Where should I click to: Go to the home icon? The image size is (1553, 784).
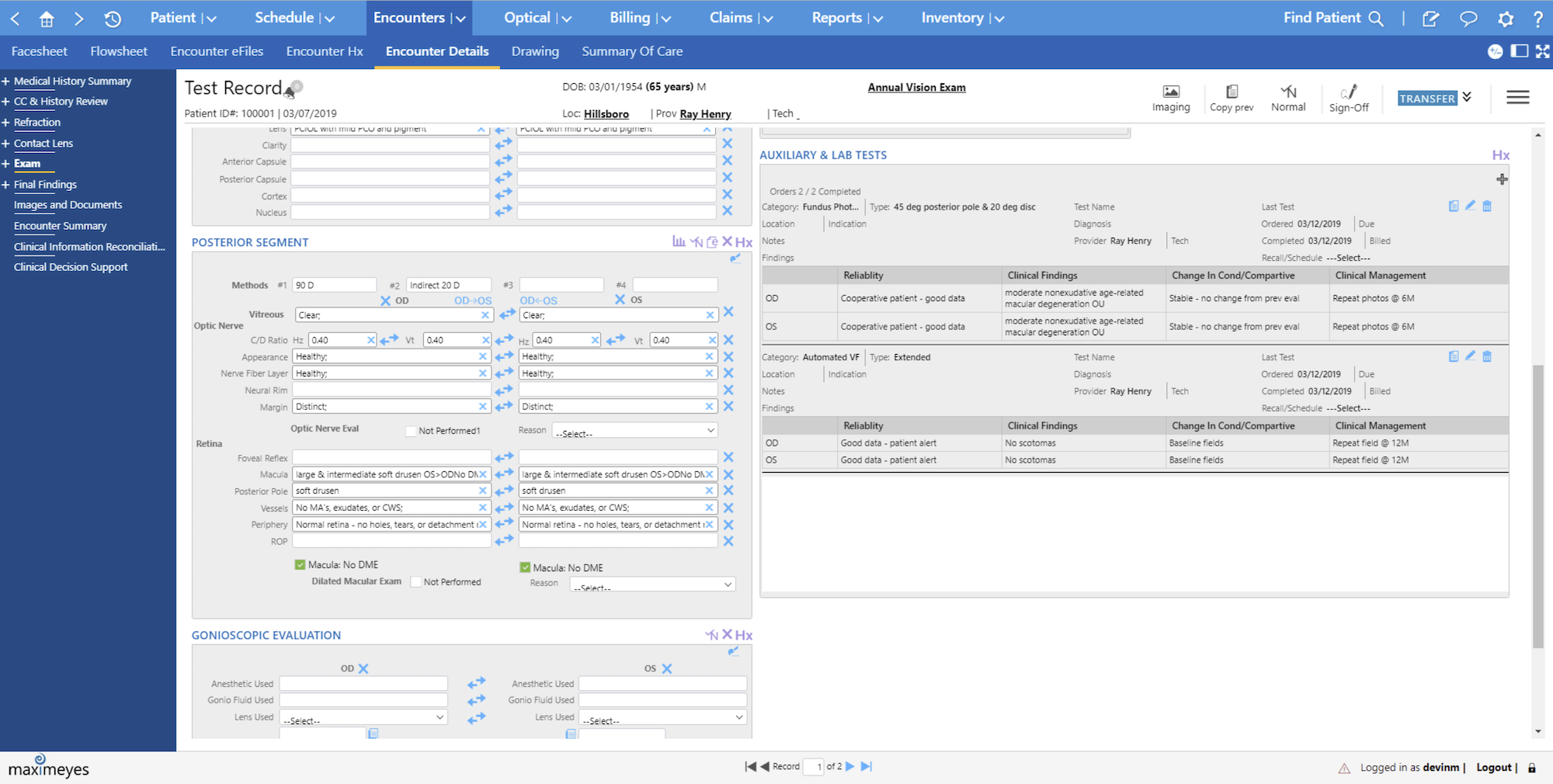[x=47, y=19]
